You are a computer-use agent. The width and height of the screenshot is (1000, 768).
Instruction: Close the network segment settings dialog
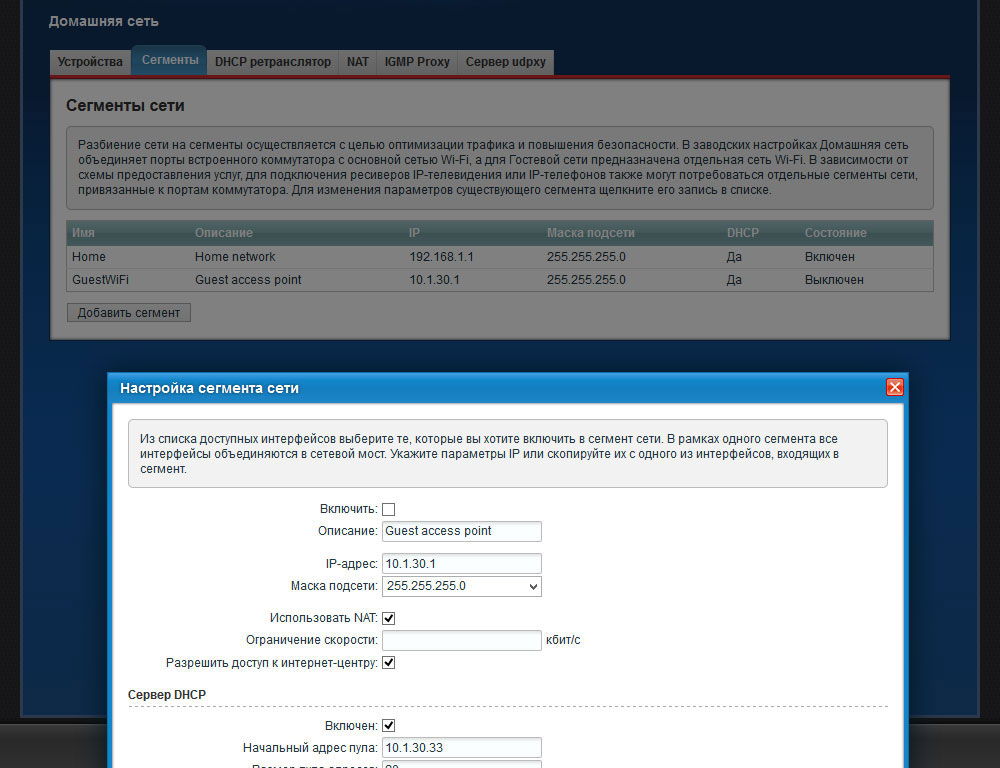(x=895, y=387)
